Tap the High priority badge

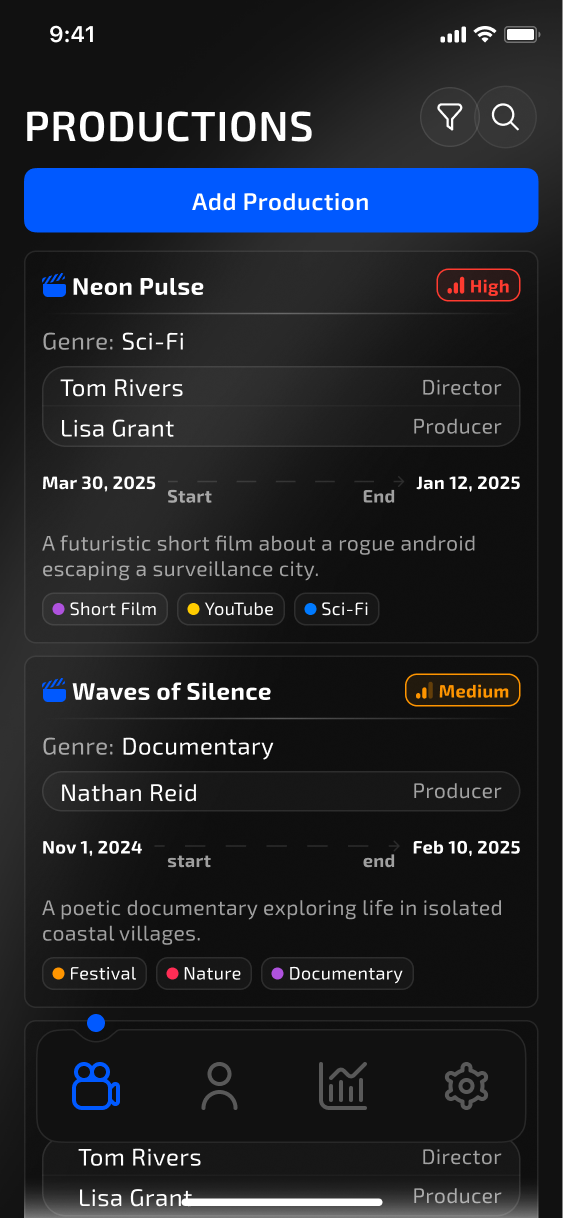(479, 286)
